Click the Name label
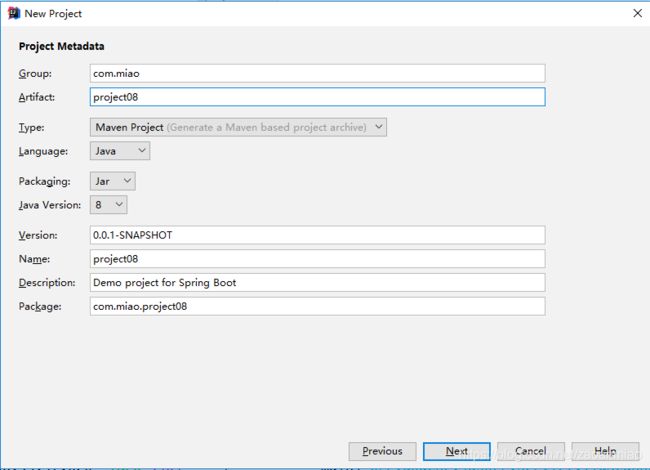The width and height of the screenshot is (650, 470). click(x=34, y=259)
